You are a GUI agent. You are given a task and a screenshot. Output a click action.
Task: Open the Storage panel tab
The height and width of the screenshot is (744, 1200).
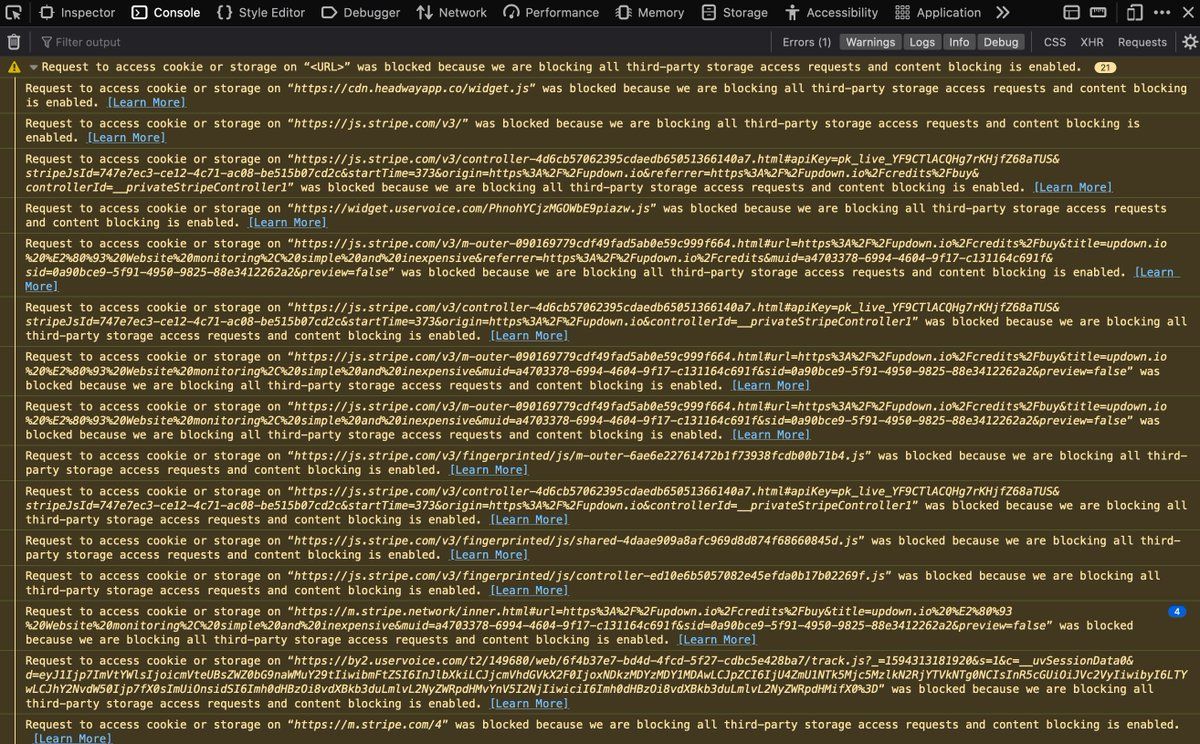(x=735, y=13)
